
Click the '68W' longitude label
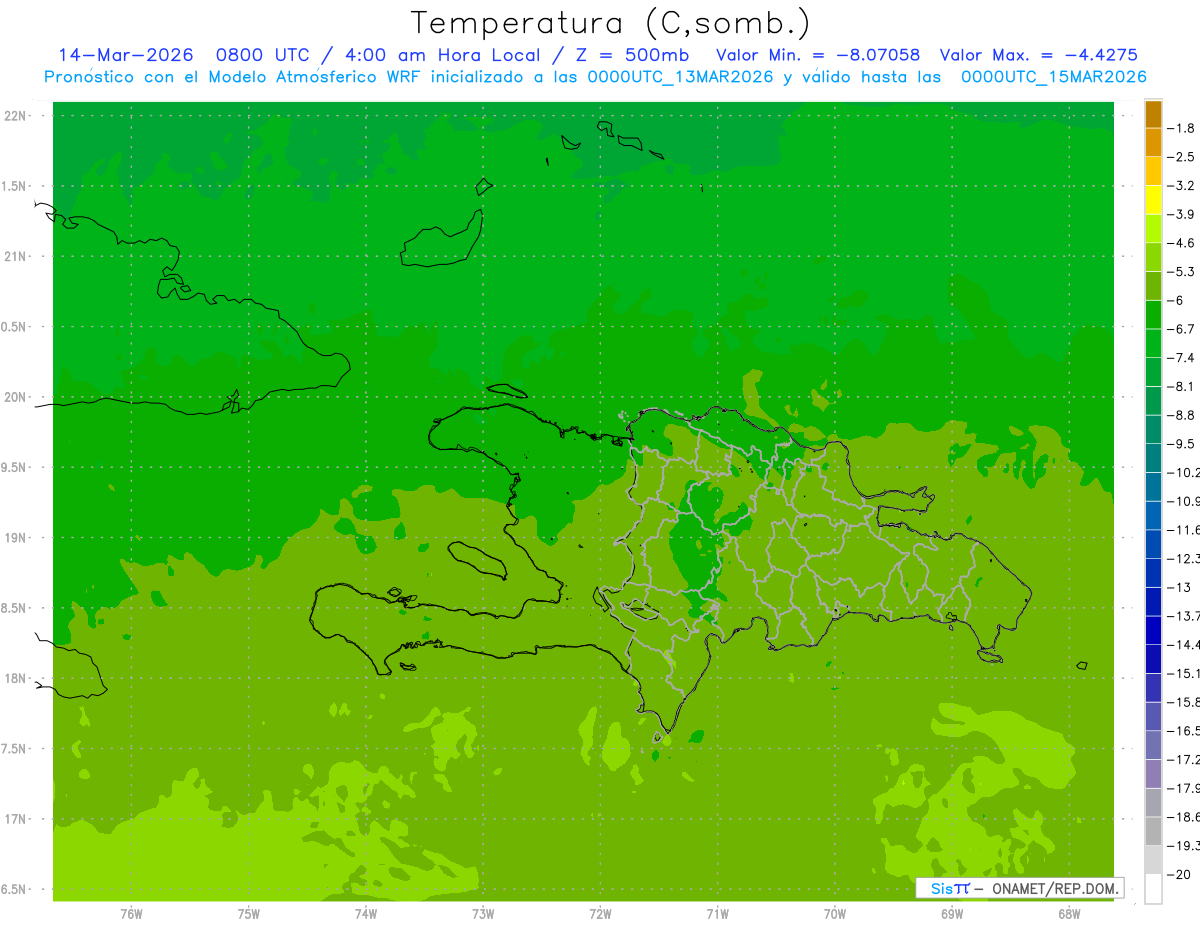pos(1069,915)
